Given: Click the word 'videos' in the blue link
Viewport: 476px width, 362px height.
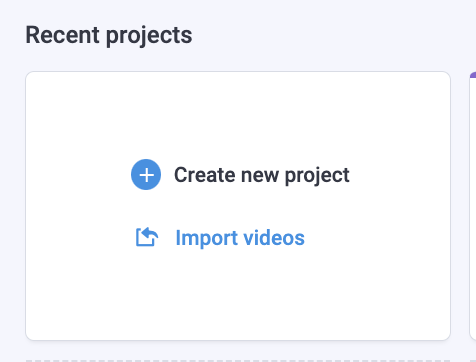Looking at the screenshot, I should coord(274,238).
